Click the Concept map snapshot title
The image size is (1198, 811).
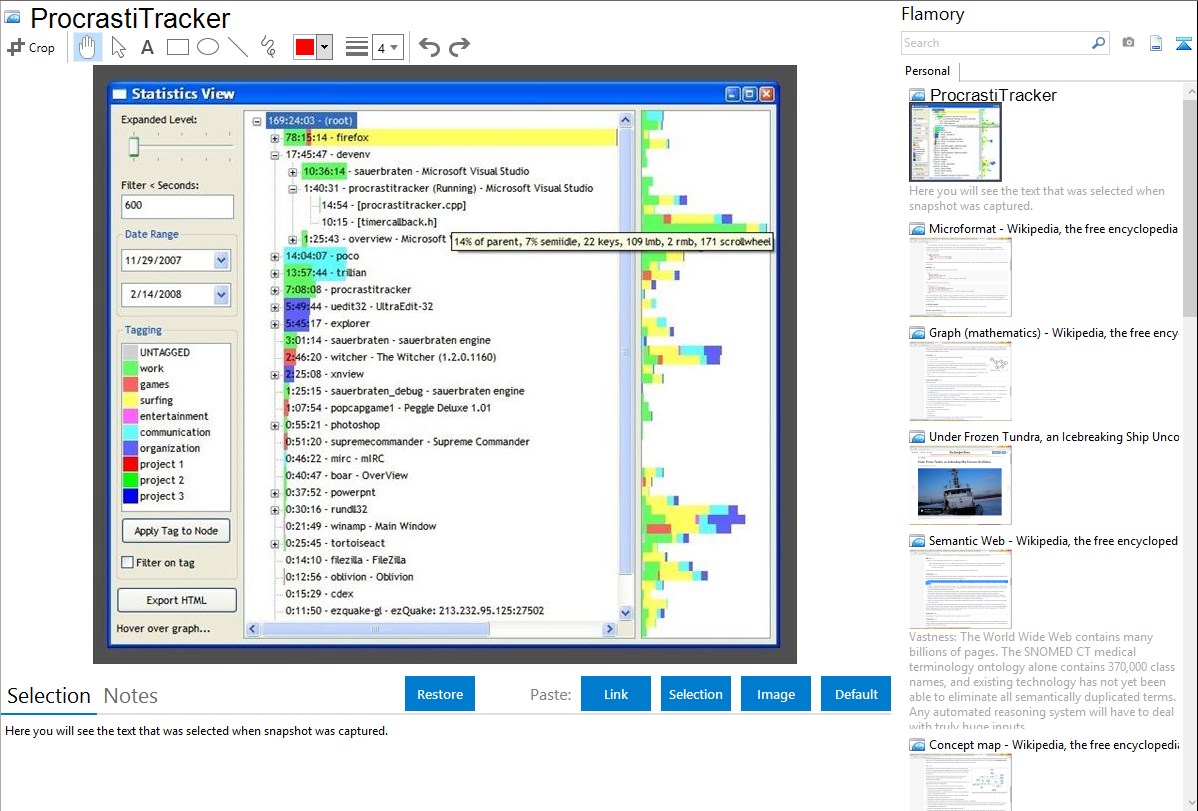tap(1054, 745)
